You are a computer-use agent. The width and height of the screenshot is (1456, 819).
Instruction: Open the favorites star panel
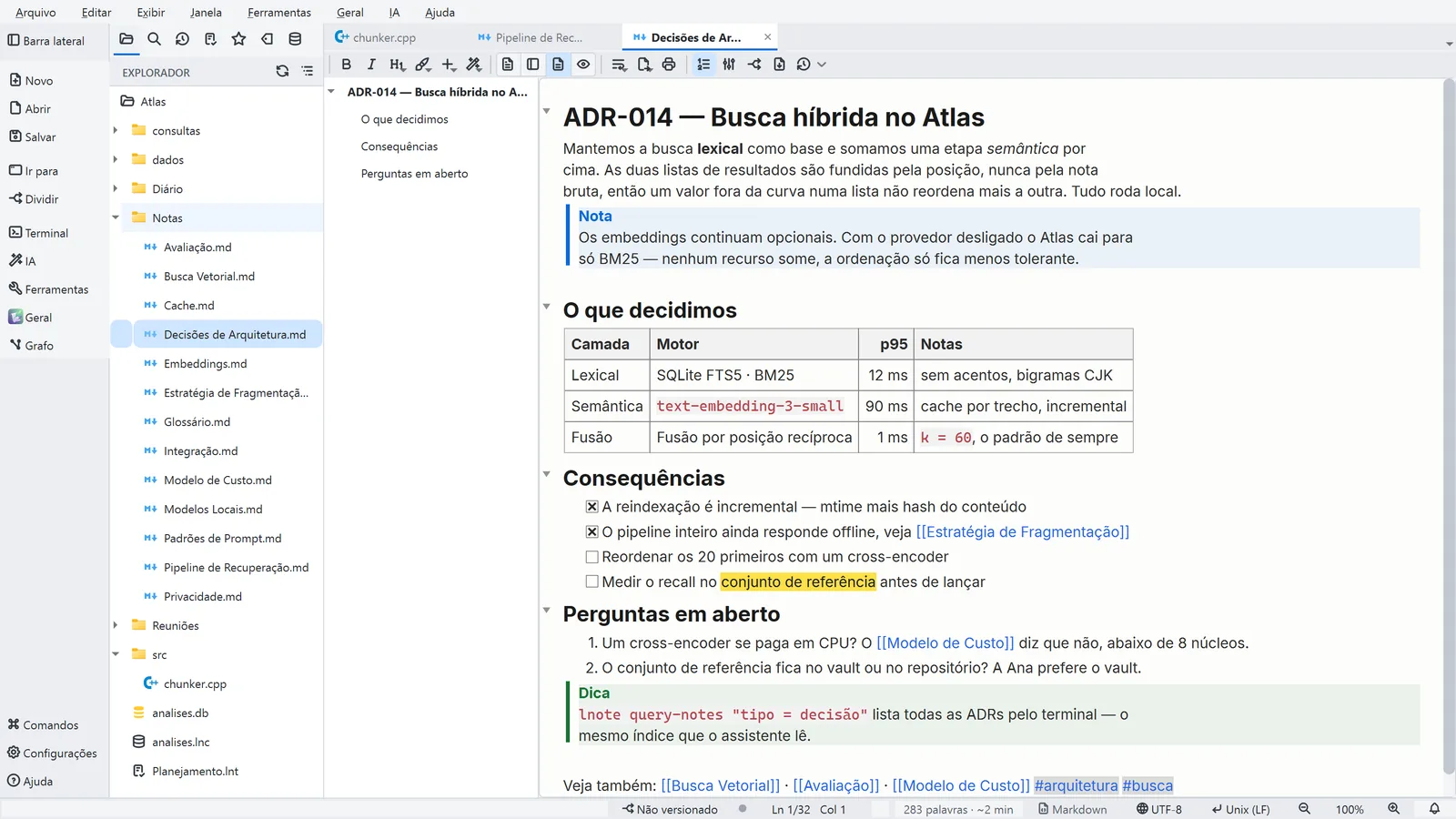coord(238,39)
